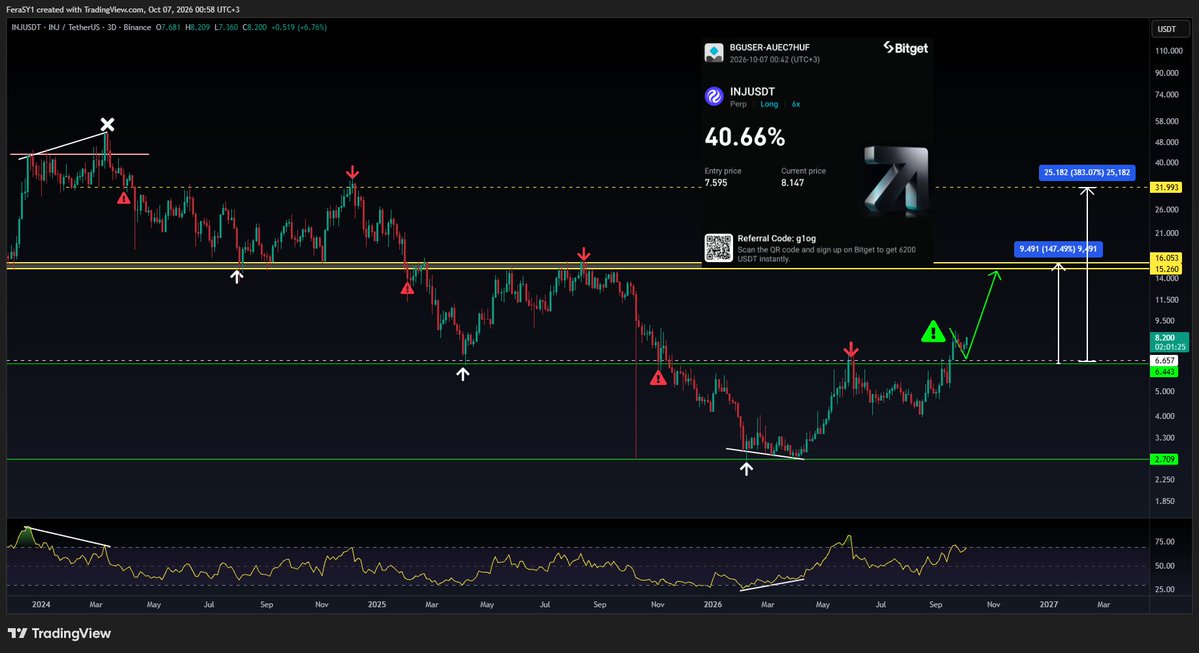The image size is (1199, 653).
Task: Click the 2026-10-07 00:42 card timestamp
Action: coord(775,60)
